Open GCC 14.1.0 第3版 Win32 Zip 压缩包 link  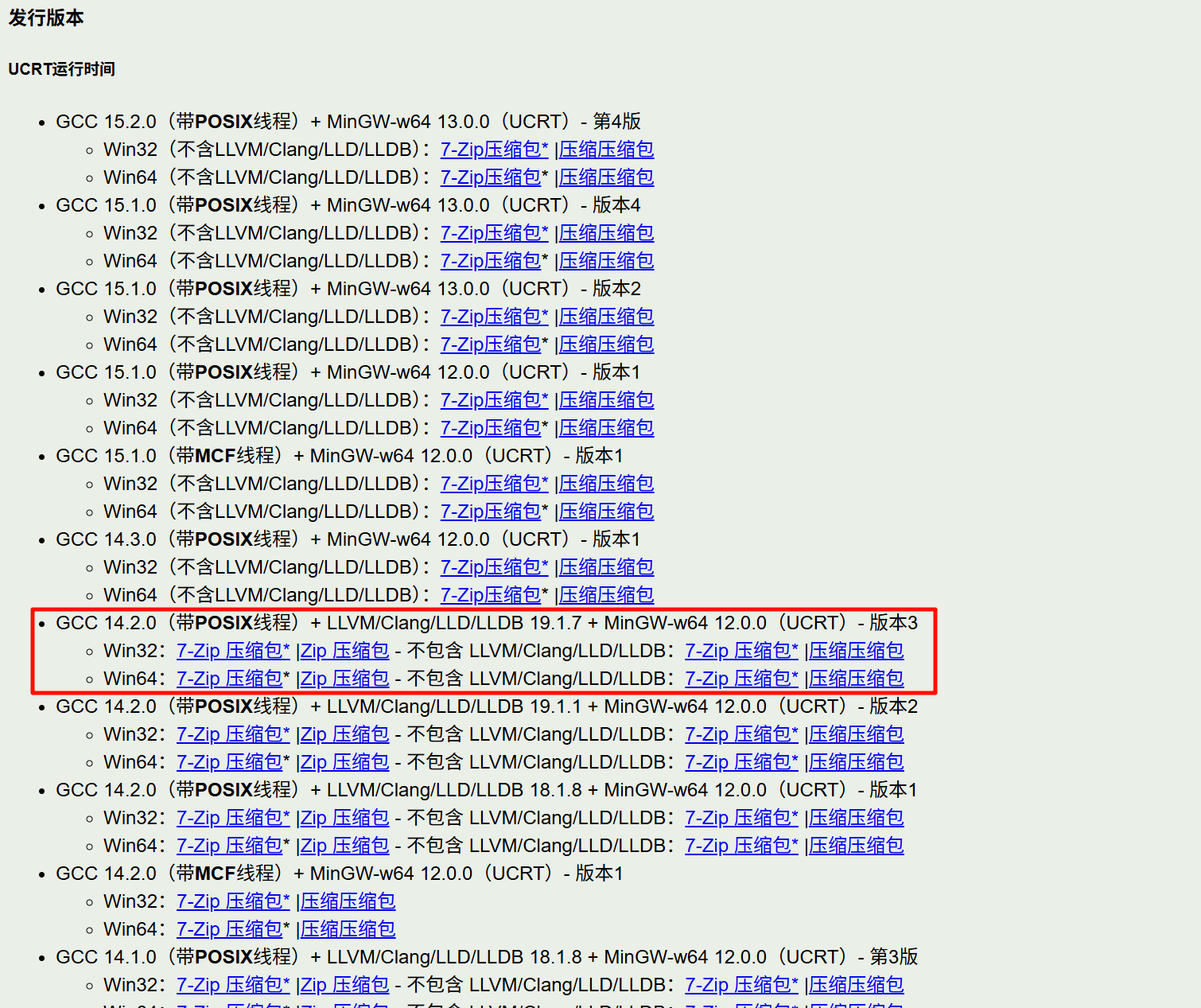coord(344,985)
